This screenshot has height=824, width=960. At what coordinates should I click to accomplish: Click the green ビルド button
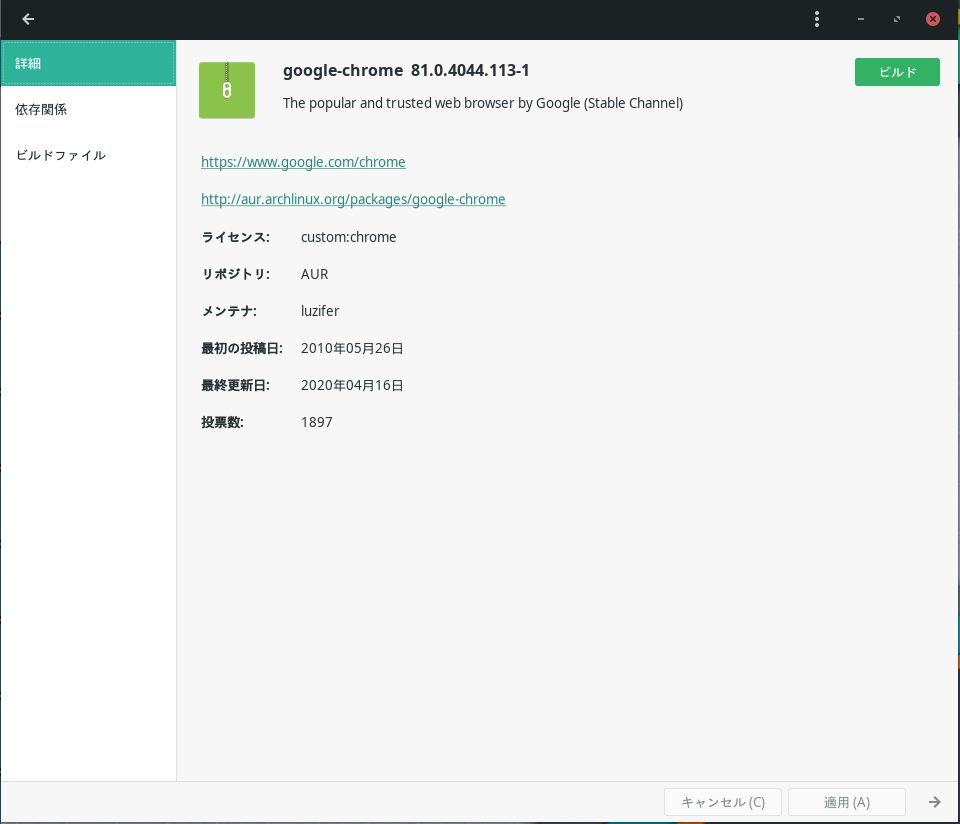tap(897, 72)
